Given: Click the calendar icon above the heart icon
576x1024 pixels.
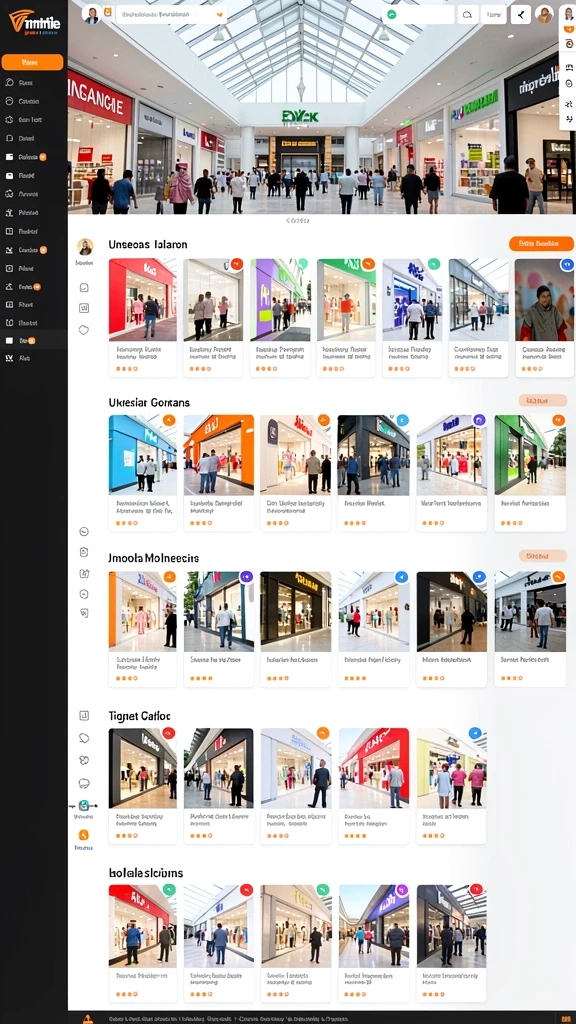Looking at the screenshot, I should click(x=84, y=308).
